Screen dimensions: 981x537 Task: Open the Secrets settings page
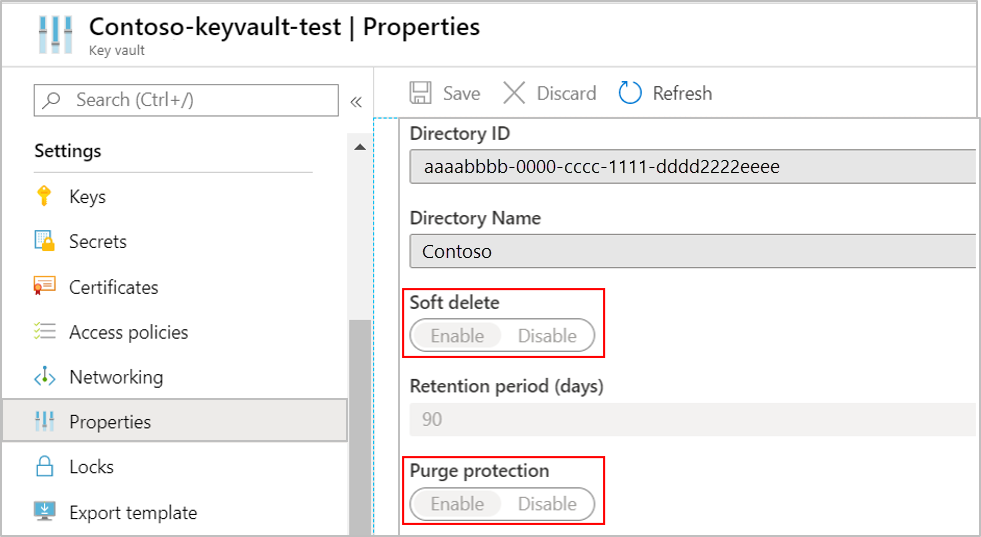pos(98,241)
